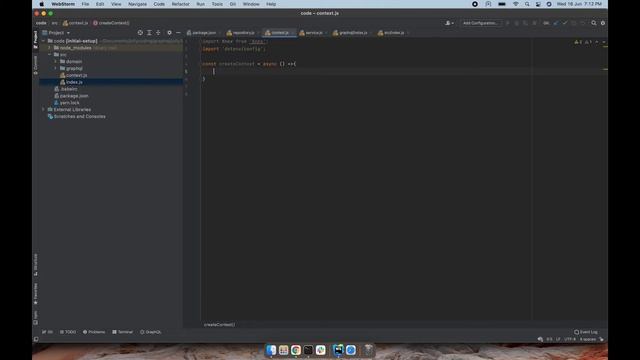
Task: Expand External Libraries node
Action: point(43,109)
